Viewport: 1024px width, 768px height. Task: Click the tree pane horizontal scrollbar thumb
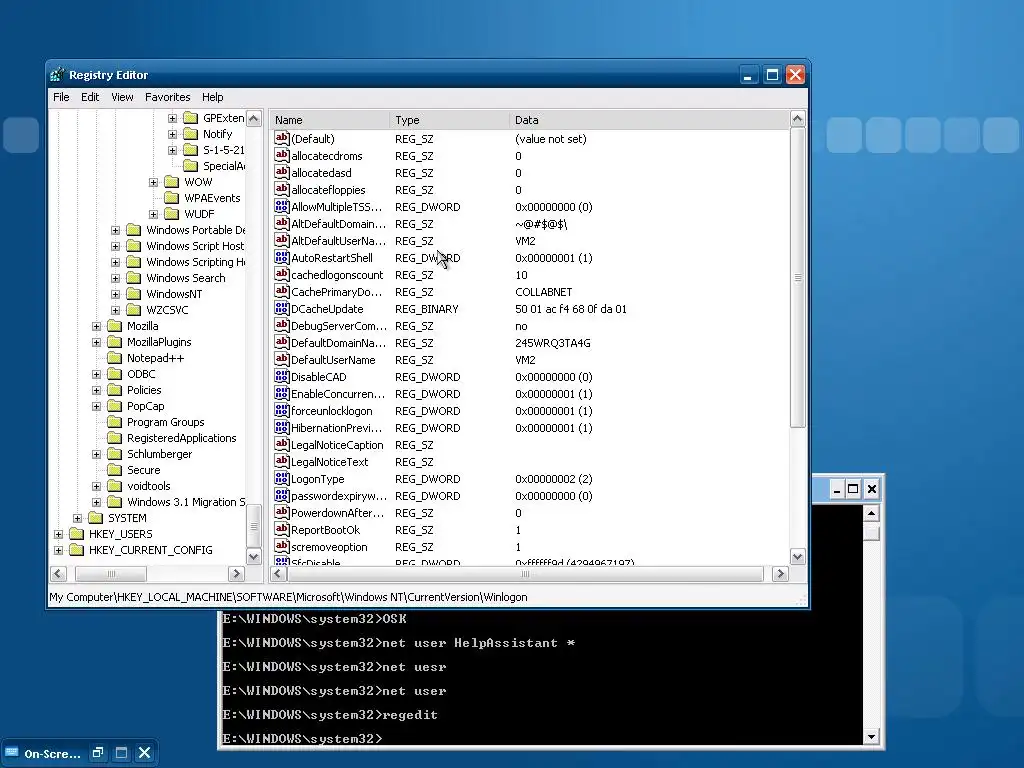pyautogui.click(x=111, y=574)
